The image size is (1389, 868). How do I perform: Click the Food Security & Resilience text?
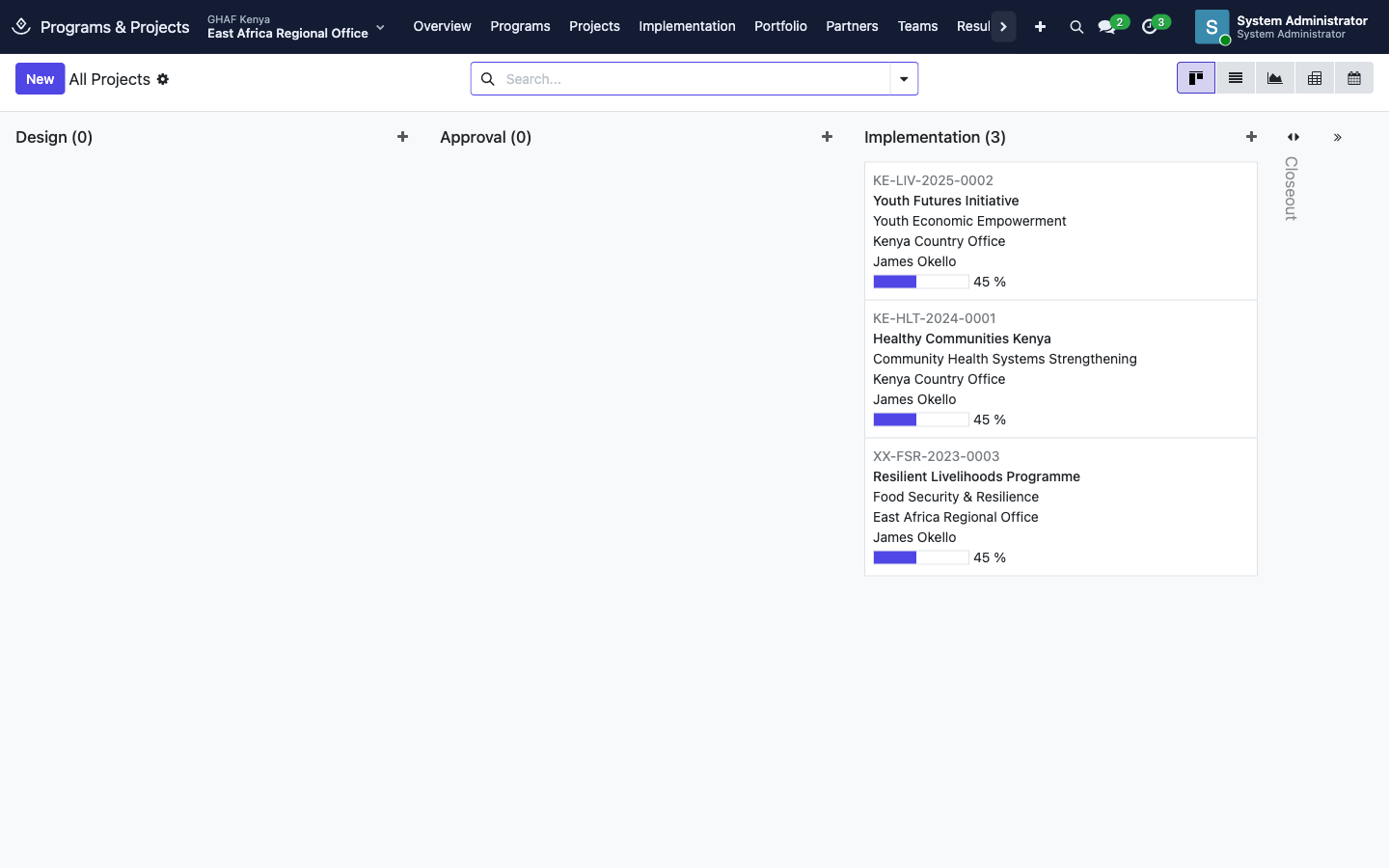click(956, 497)
